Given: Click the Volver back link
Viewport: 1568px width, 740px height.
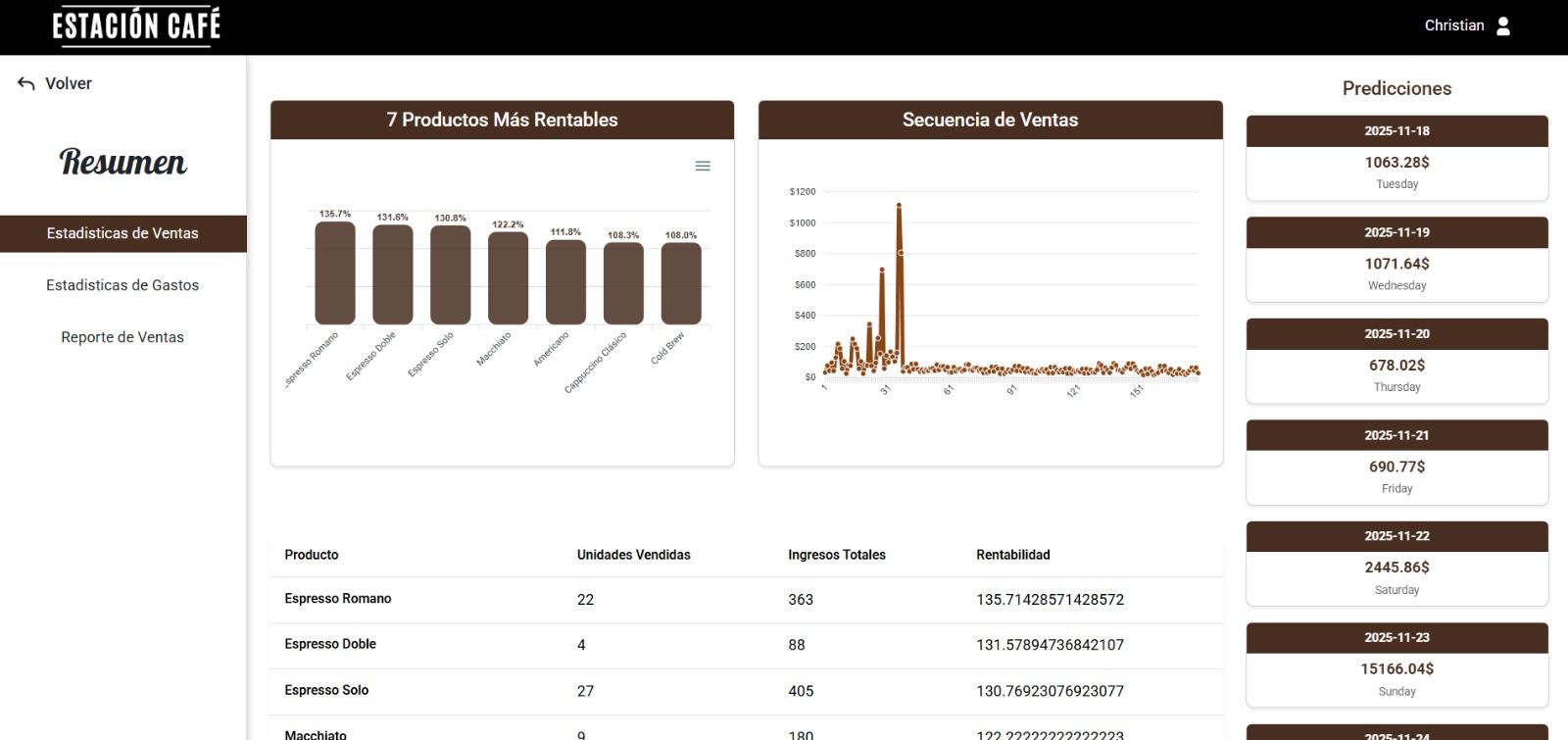Looking at the screenshot, I should tap(68, 84).
